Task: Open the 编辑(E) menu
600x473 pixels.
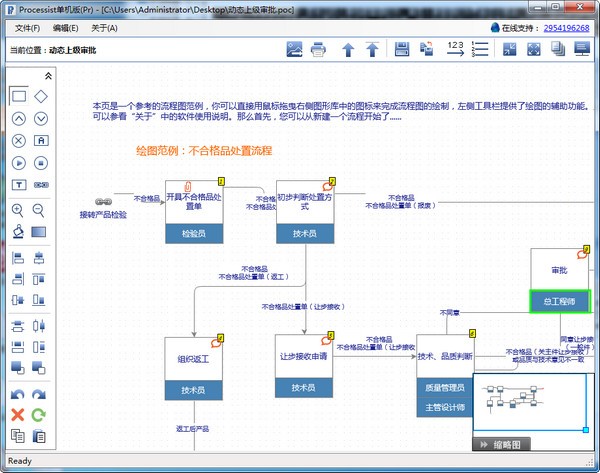Action: point(66,28)
